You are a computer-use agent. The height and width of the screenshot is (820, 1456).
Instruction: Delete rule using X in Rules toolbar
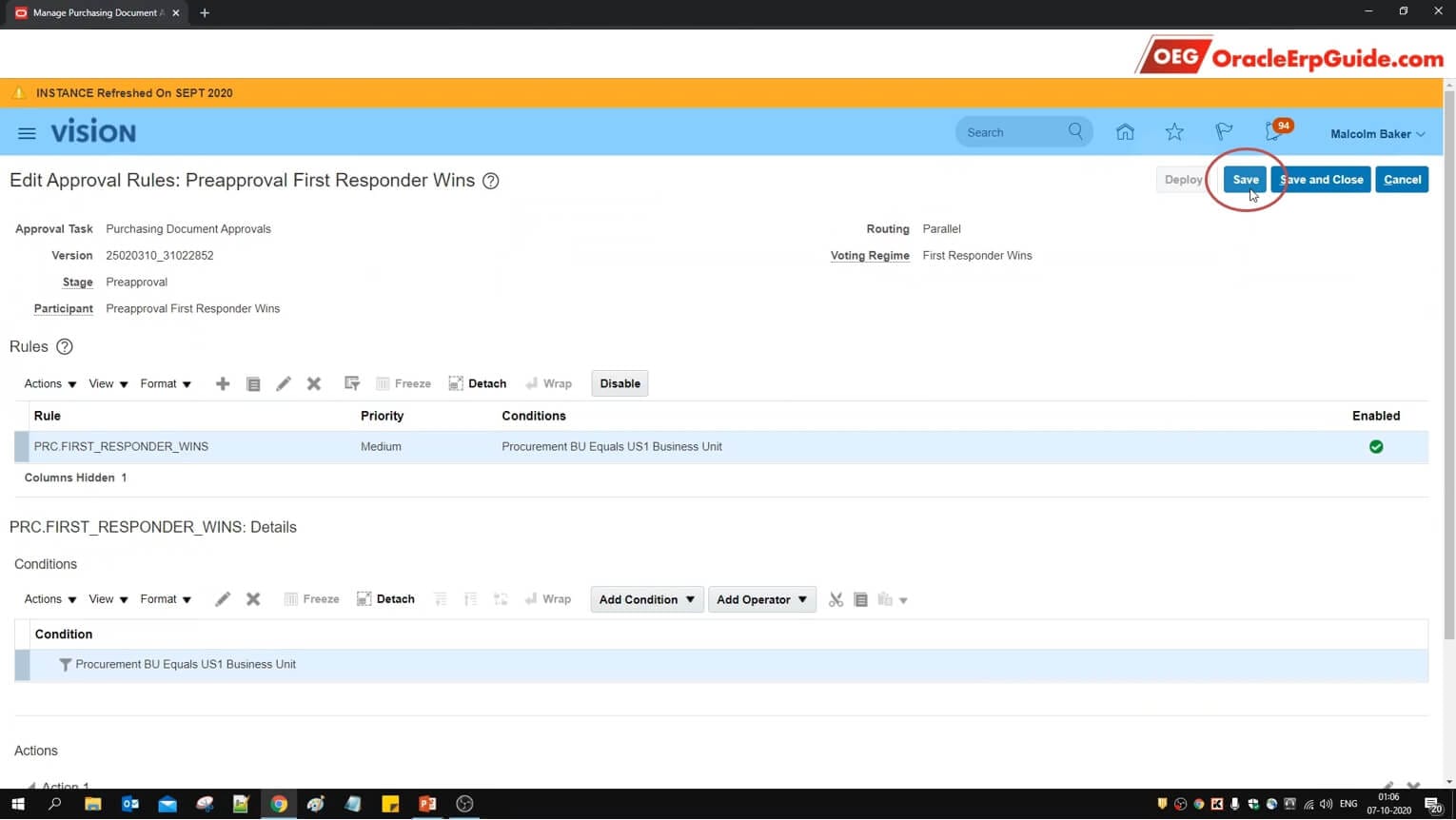(314, 383)
